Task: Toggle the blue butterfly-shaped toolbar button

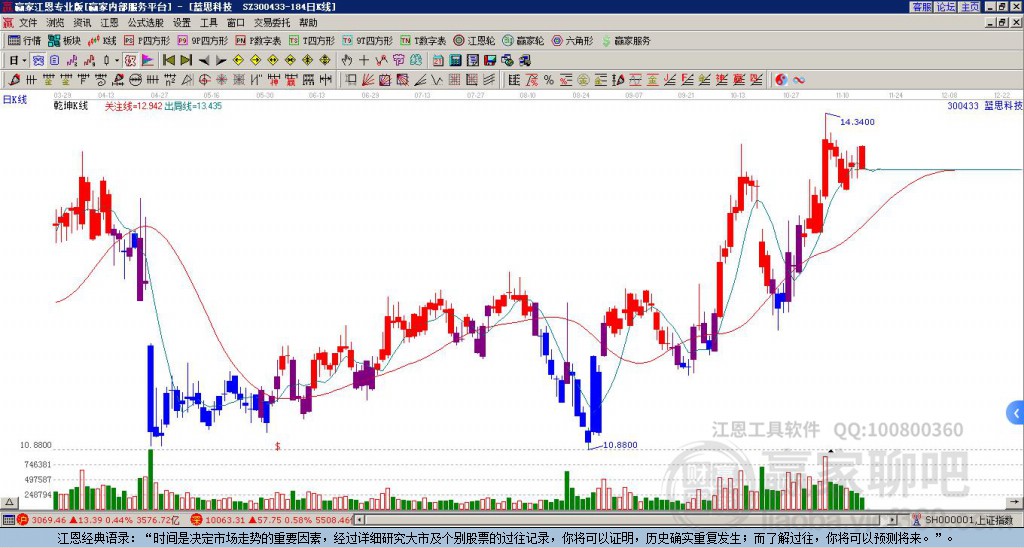Action: tap(39, 61)
